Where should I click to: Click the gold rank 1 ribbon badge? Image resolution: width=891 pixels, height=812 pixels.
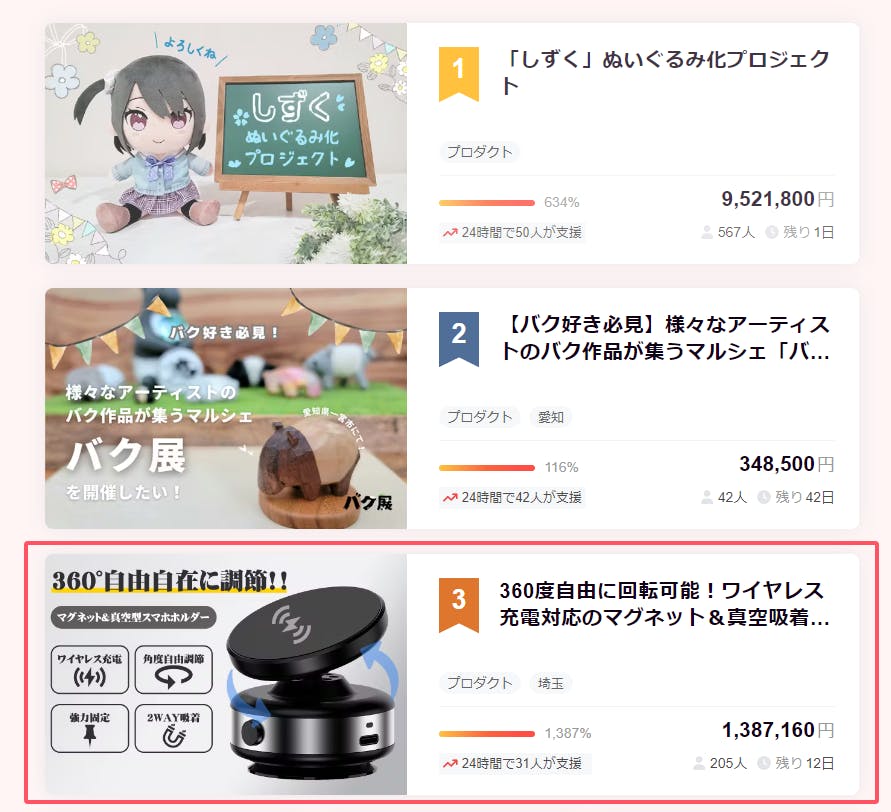tap(459, 74)
